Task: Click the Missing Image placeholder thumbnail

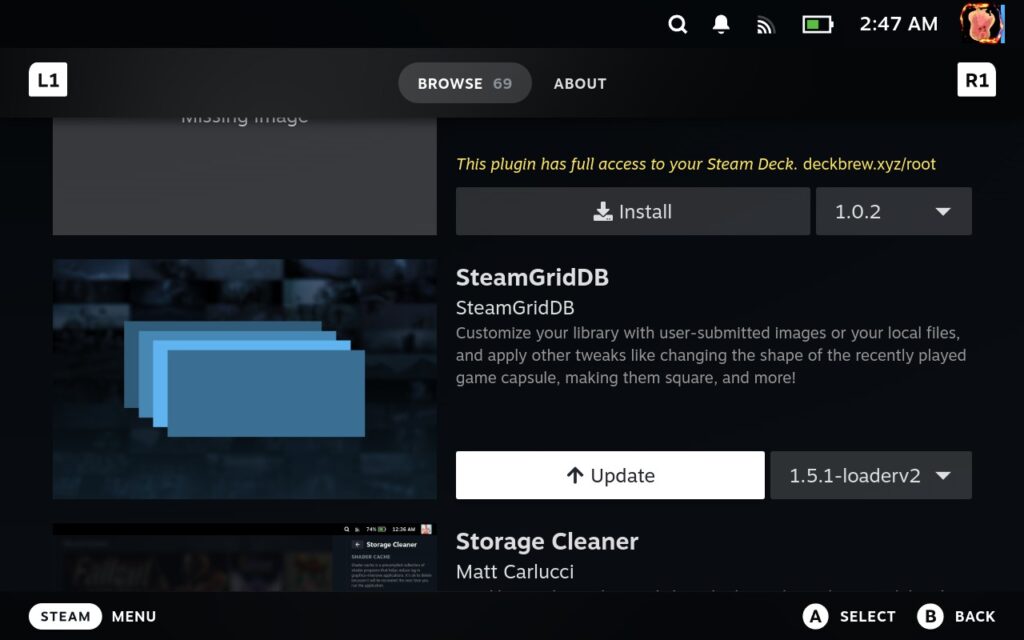Action: pos(244,176)
